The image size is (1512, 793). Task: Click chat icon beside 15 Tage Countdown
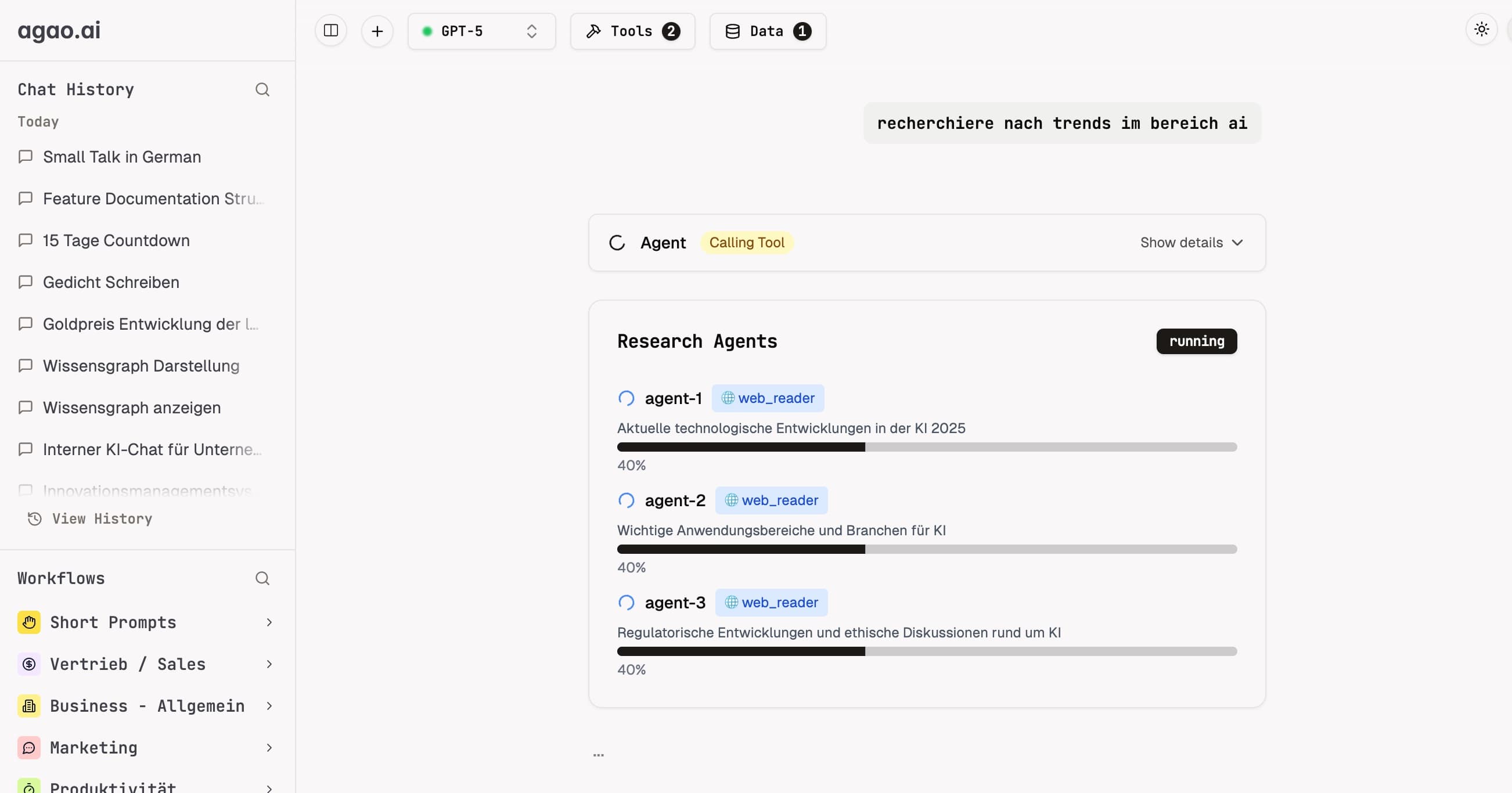(25, 240)
